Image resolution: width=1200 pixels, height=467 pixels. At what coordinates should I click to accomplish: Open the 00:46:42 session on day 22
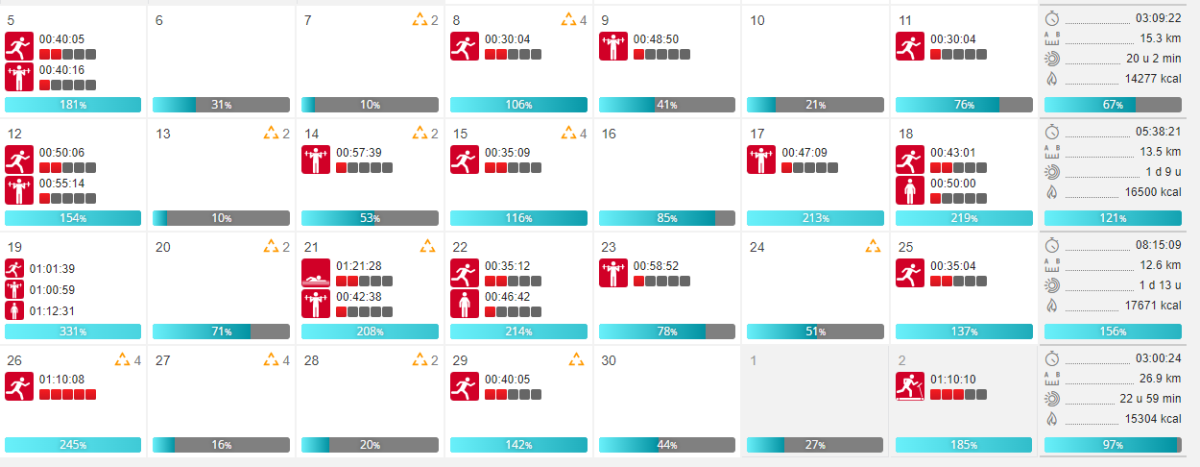506,297
